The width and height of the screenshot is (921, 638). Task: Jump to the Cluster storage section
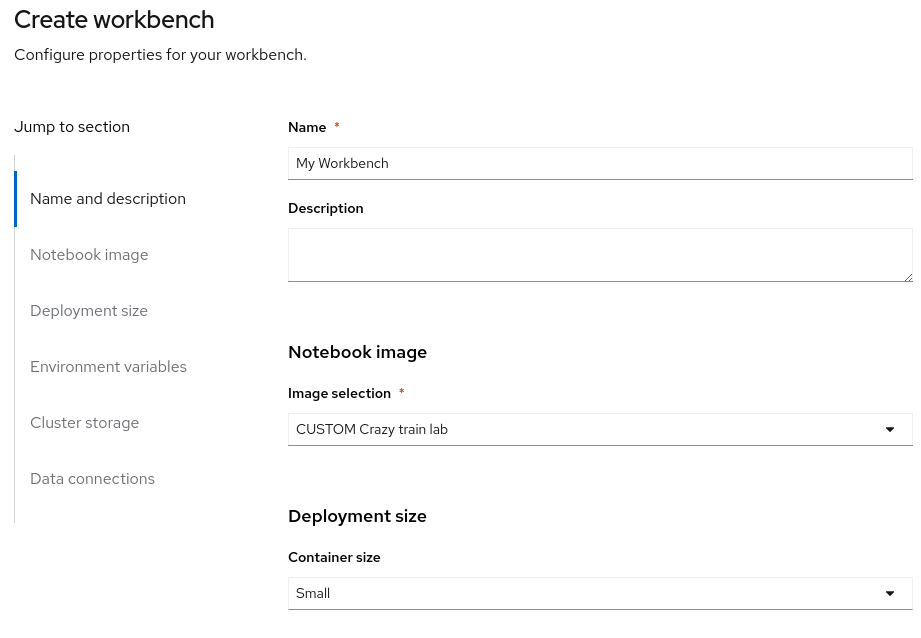[84, 423]
